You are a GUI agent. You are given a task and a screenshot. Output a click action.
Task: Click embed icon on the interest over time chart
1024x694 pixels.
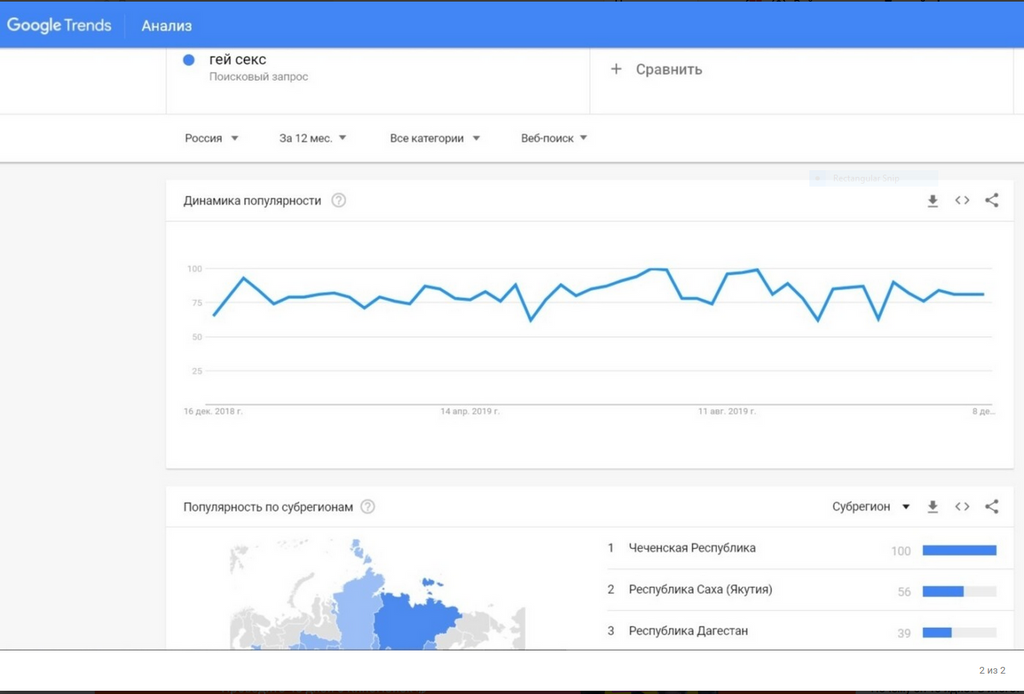coord(962,201)
